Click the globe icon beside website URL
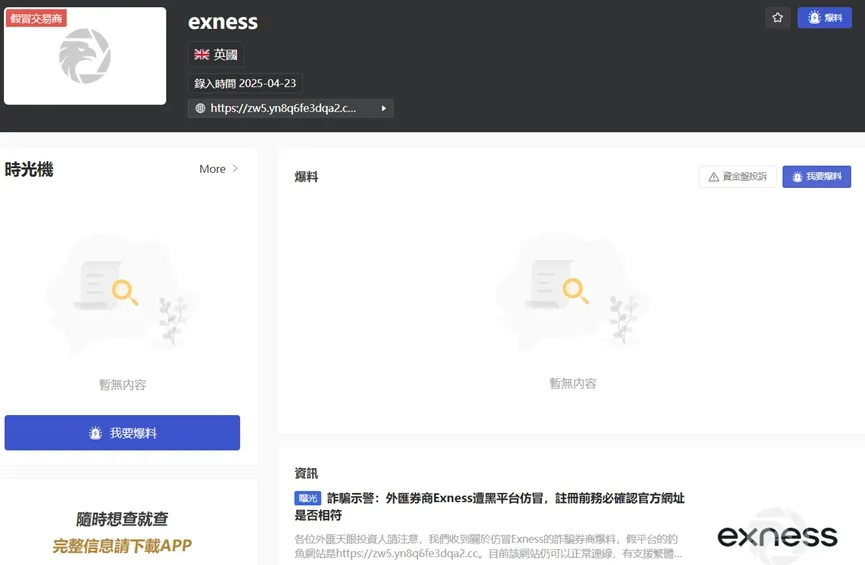 click(x=200, y=108)
